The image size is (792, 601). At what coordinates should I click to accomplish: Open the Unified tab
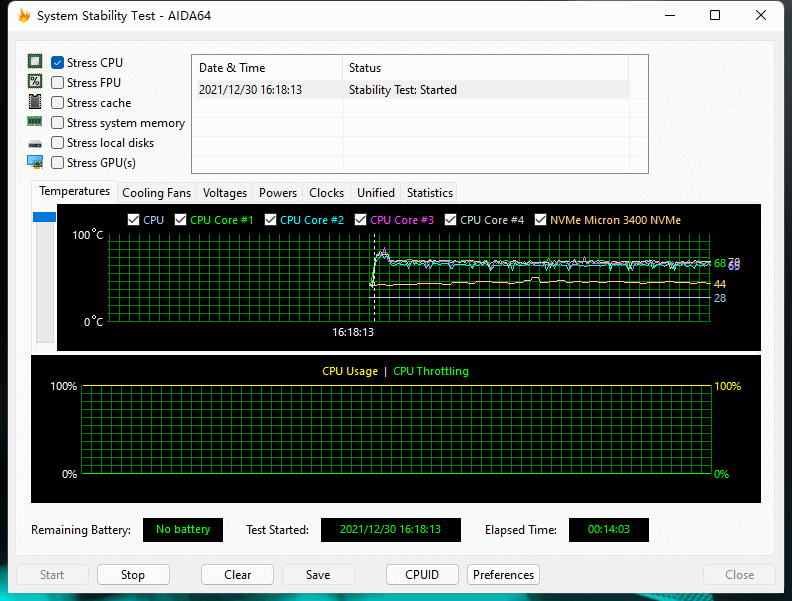(x=376, y=193)
